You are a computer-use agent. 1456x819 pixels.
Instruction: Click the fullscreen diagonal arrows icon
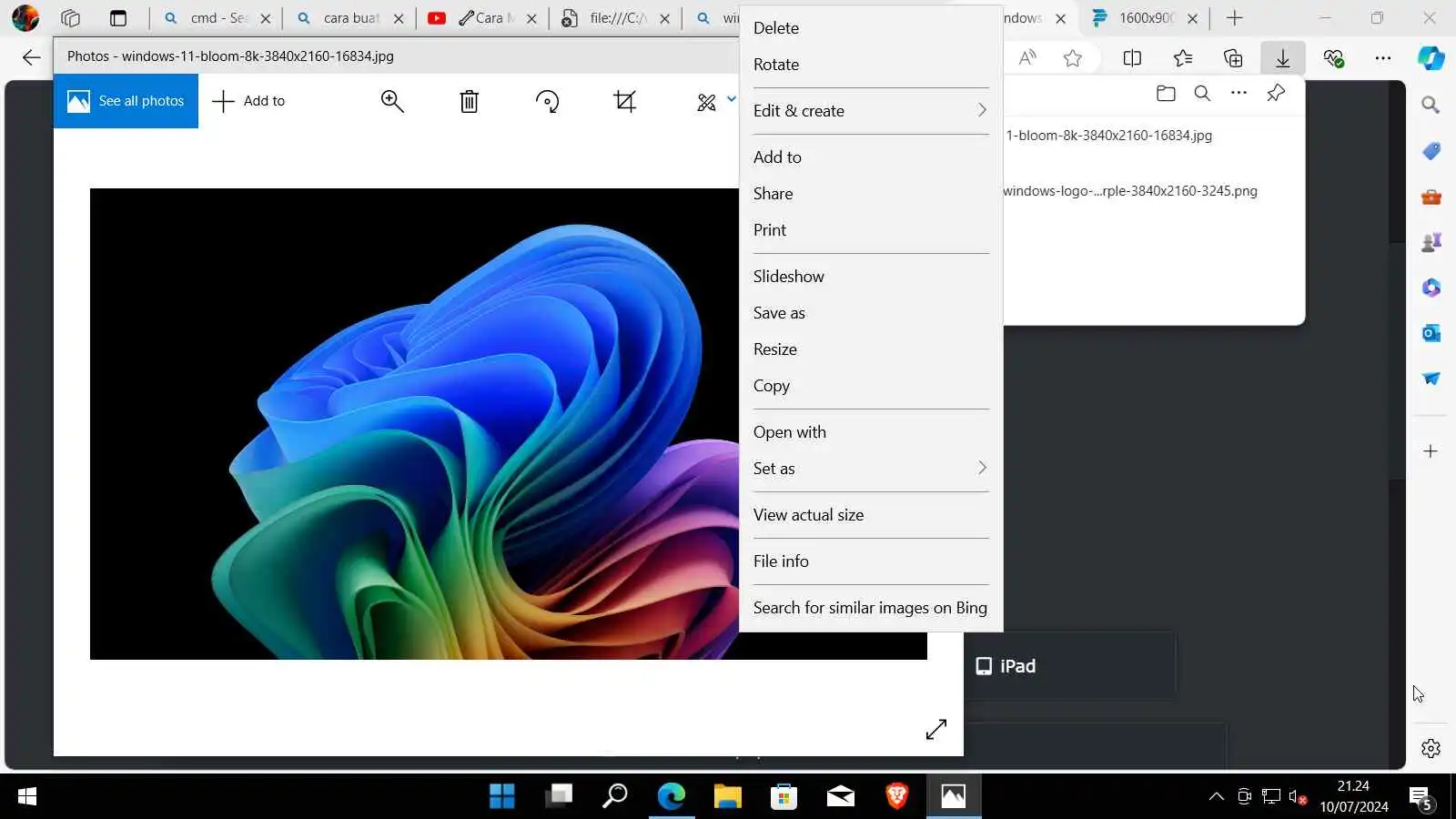(936, 729)
